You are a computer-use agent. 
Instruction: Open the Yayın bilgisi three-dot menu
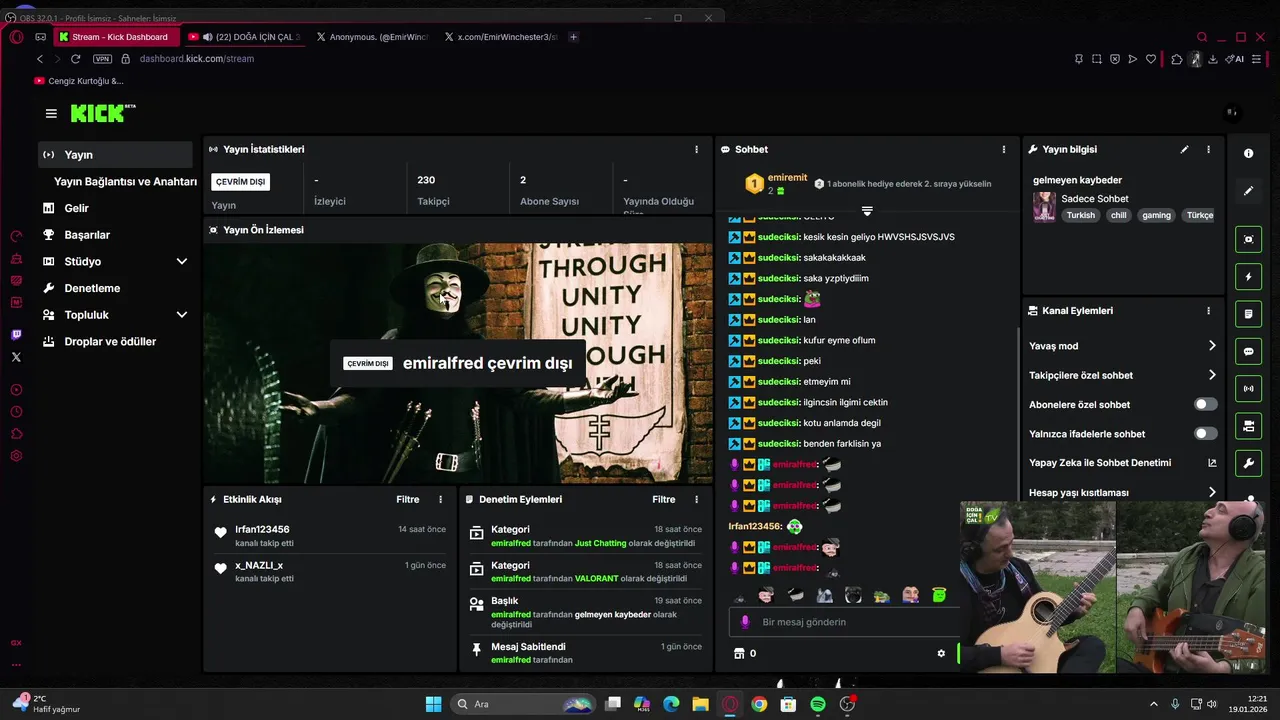pyautogui.click(x=1208, y=149)
